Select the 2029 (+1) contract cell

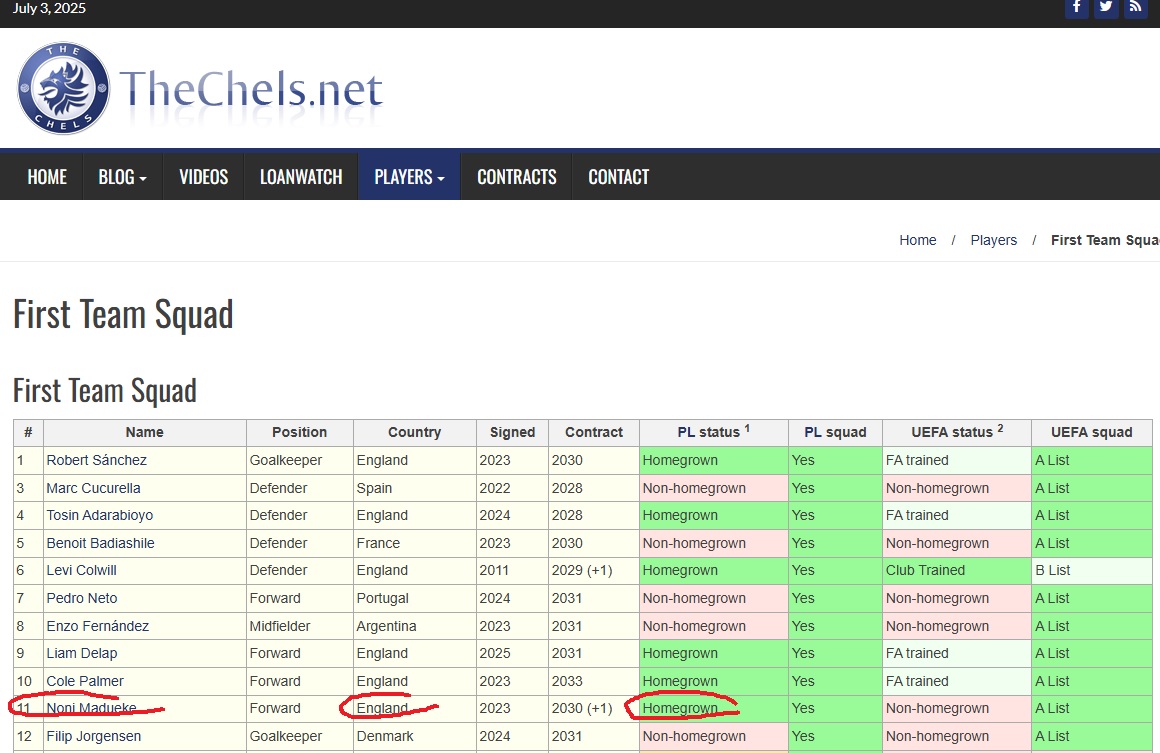click(593, 570)
